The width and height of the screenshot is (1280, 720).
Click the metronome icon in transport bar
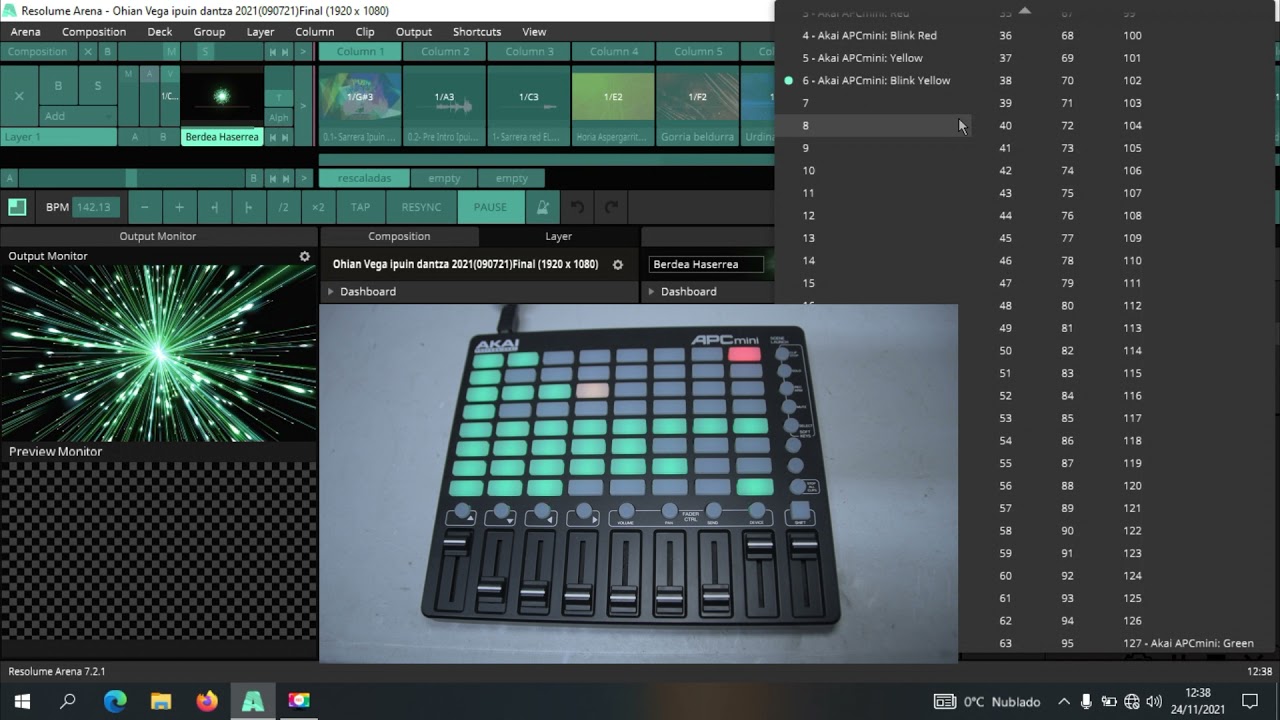[x=543, y=207]
